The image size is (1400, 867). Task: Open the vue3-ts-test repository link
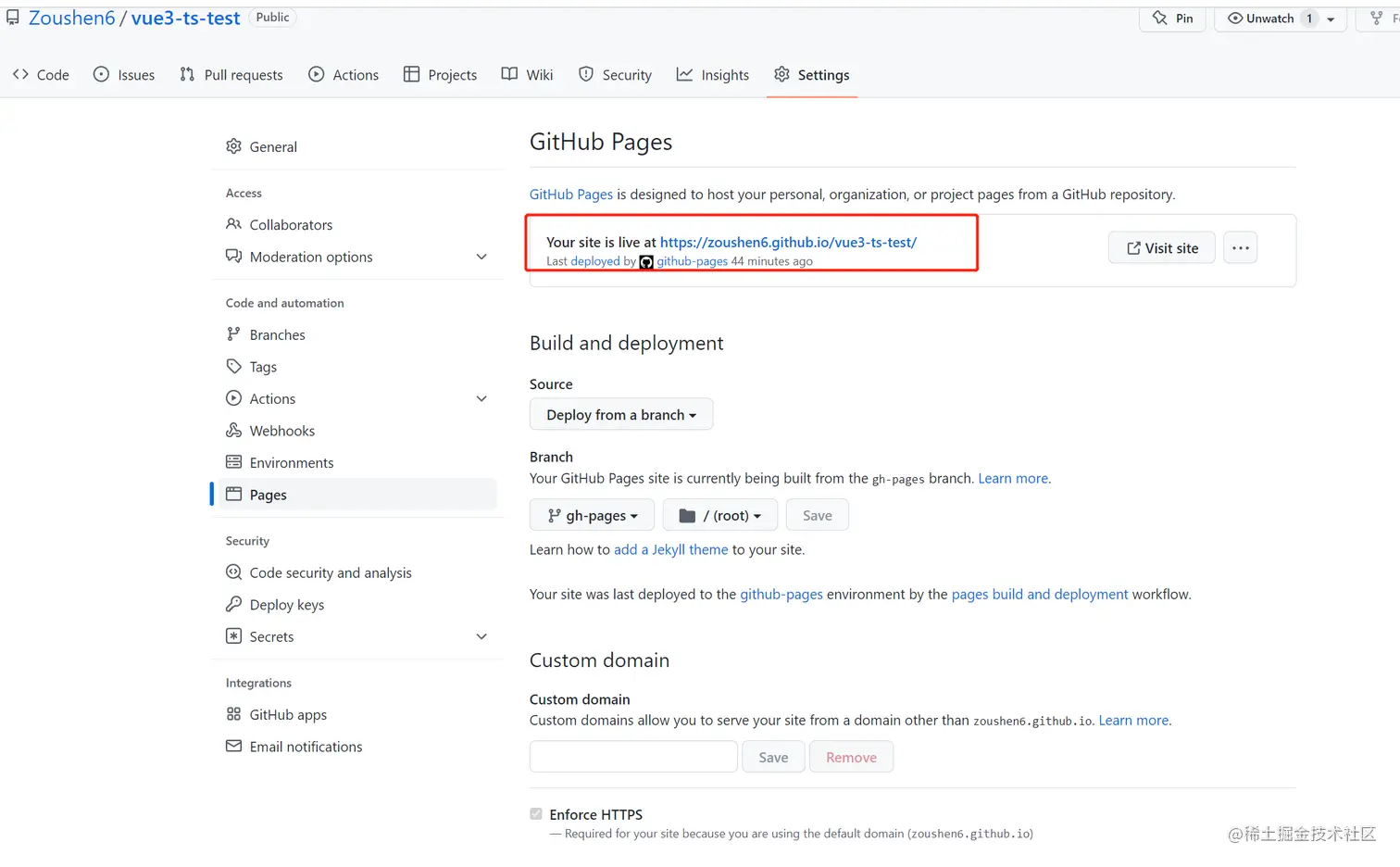coord(186,19)
